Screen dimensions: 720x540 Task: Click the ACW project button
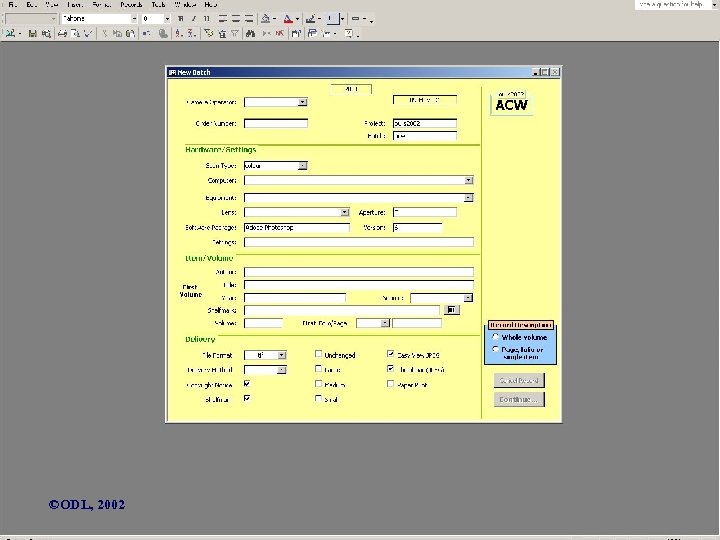pyautogui.click(x=512, y=103)
